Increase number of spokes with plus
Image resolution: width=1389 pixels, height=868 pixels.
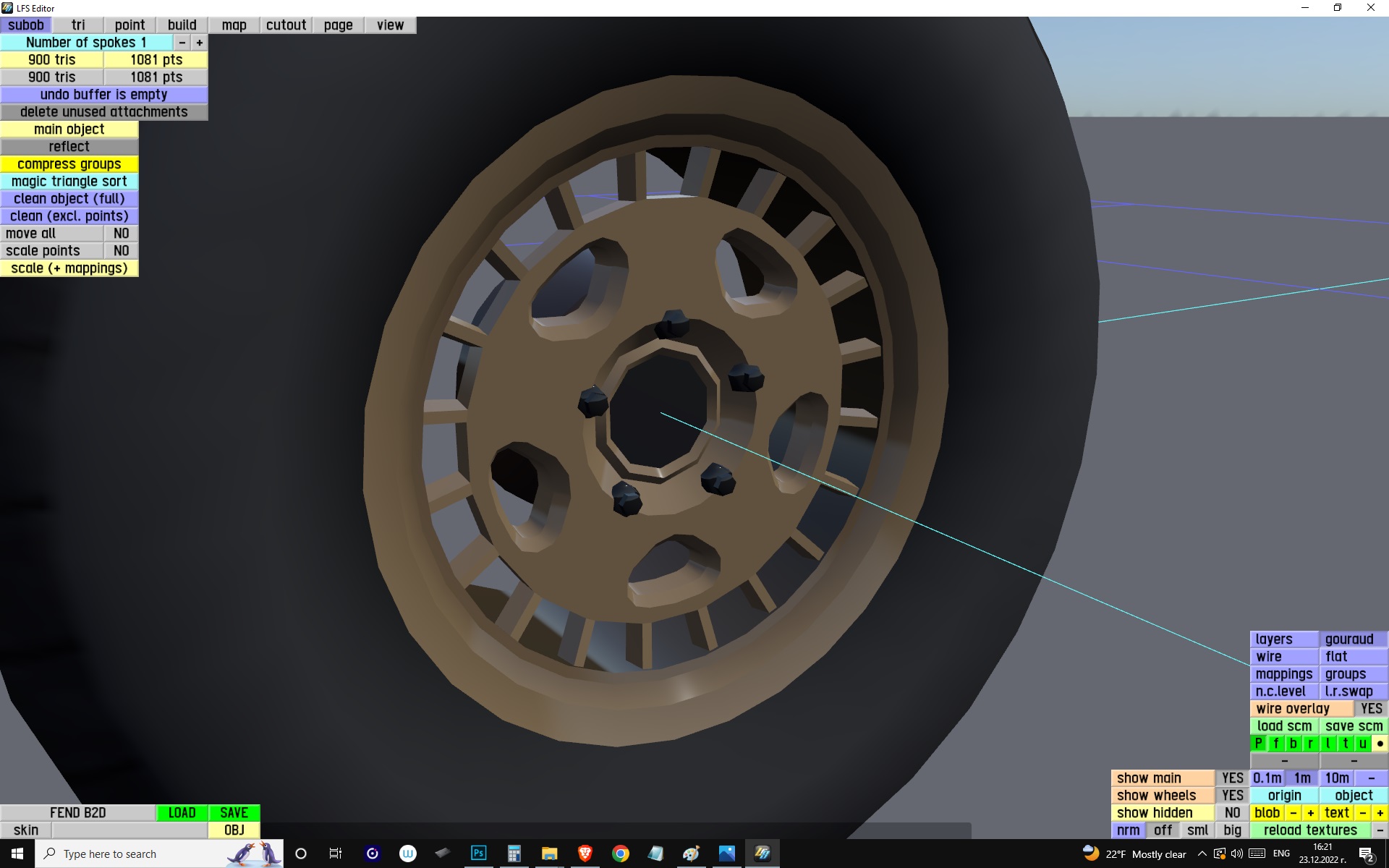click(199, 43)
